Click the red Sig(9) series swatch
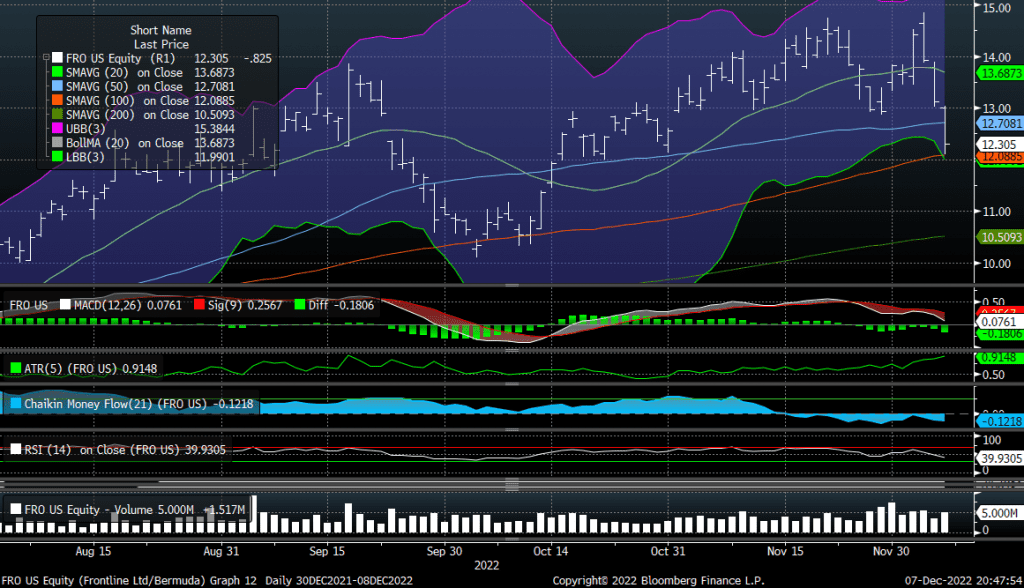 (x=199, y=305)
